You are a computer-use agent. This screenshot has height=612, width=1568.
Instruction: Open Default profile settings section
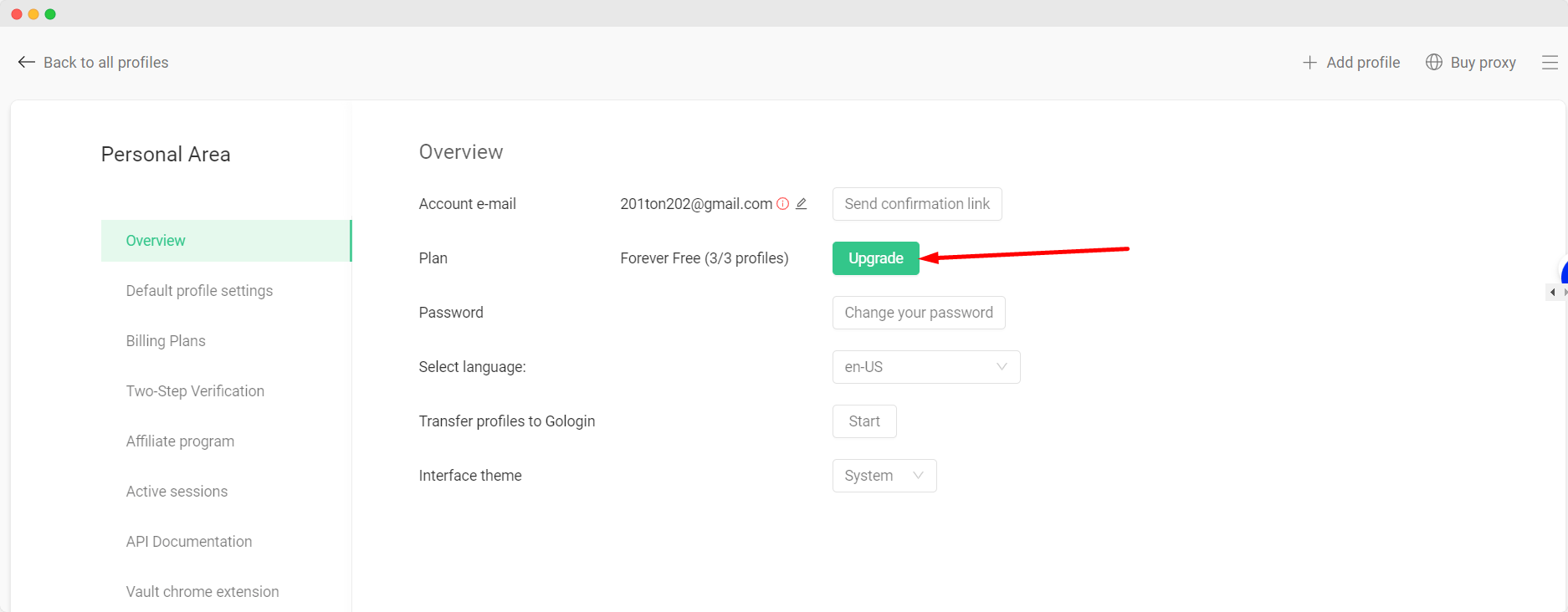tap(199, 291)
